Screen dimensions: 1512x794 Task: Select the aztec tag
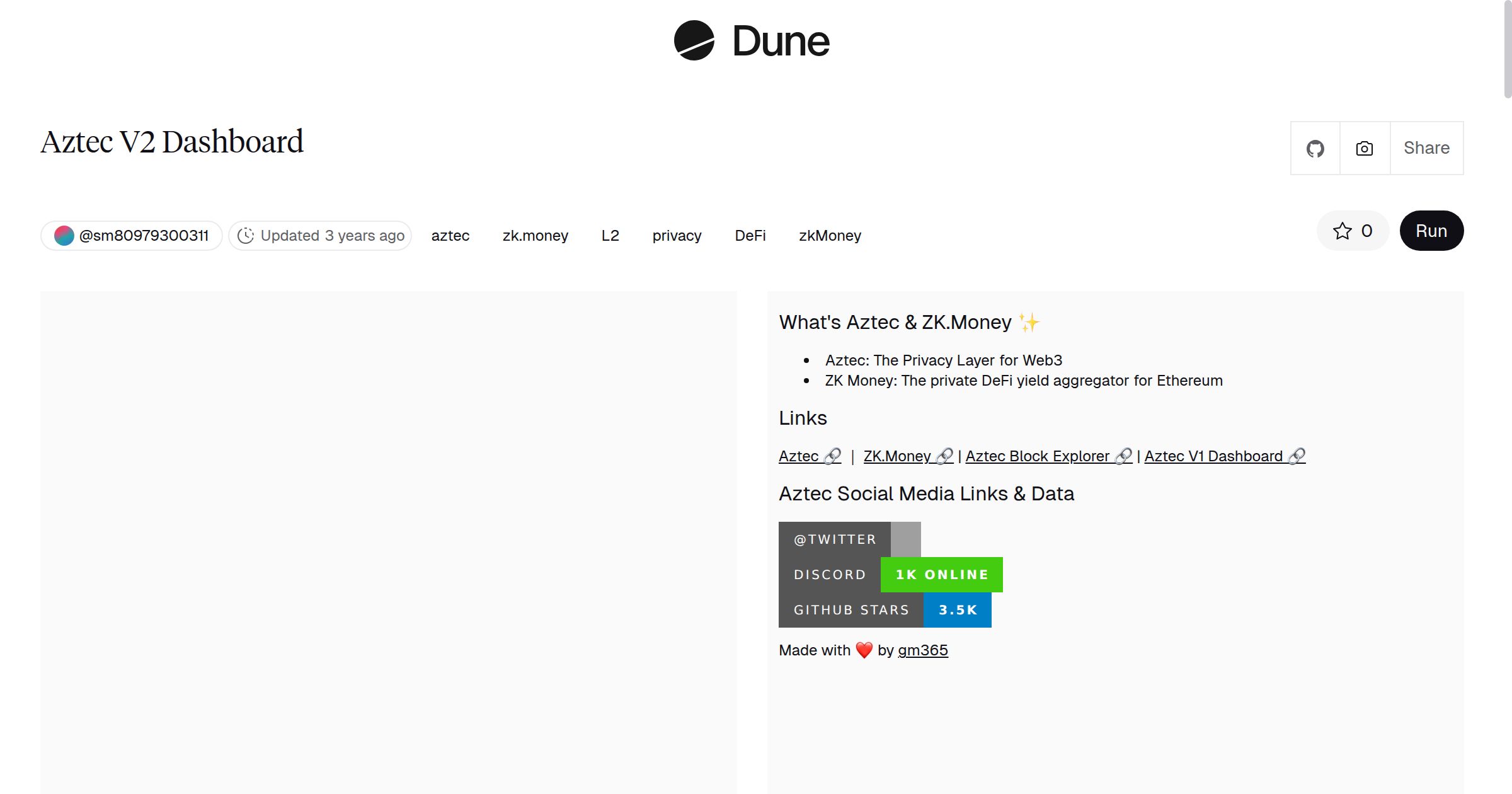pos(450,236)
